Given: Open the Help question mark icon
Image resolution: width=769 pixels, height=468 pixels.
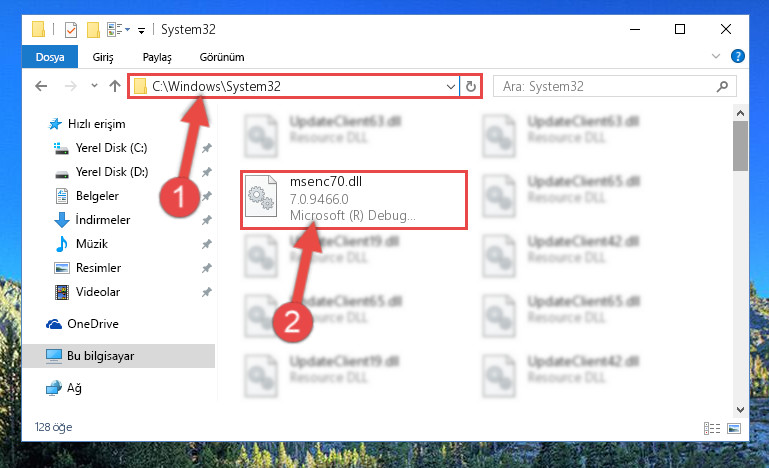Looking at the screenshot, I should [x=737, y=56].
